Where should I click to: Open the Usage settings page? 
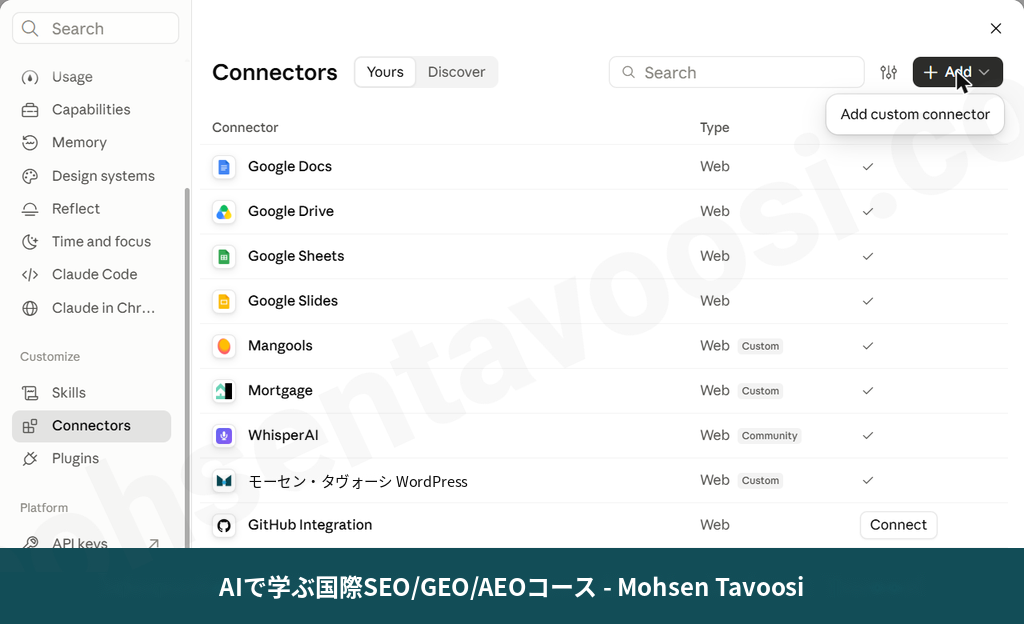pyautogui.click(x=91, y=77)
